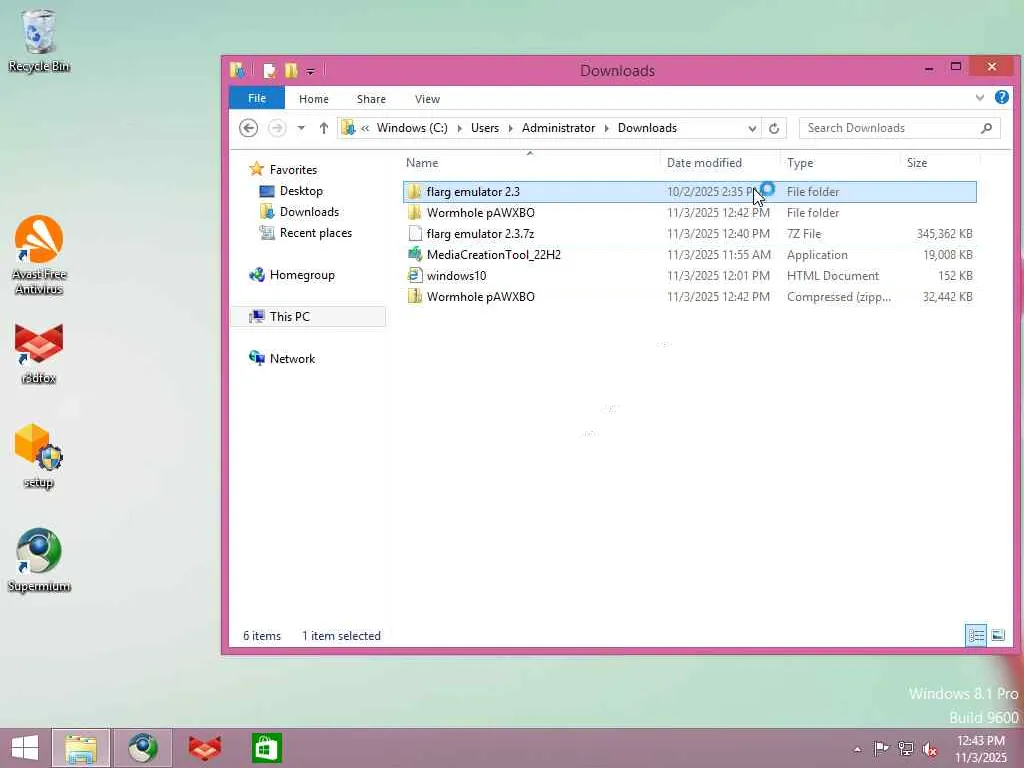
Task: Switch to Details view in status bar
Action: tap(976, 635)
